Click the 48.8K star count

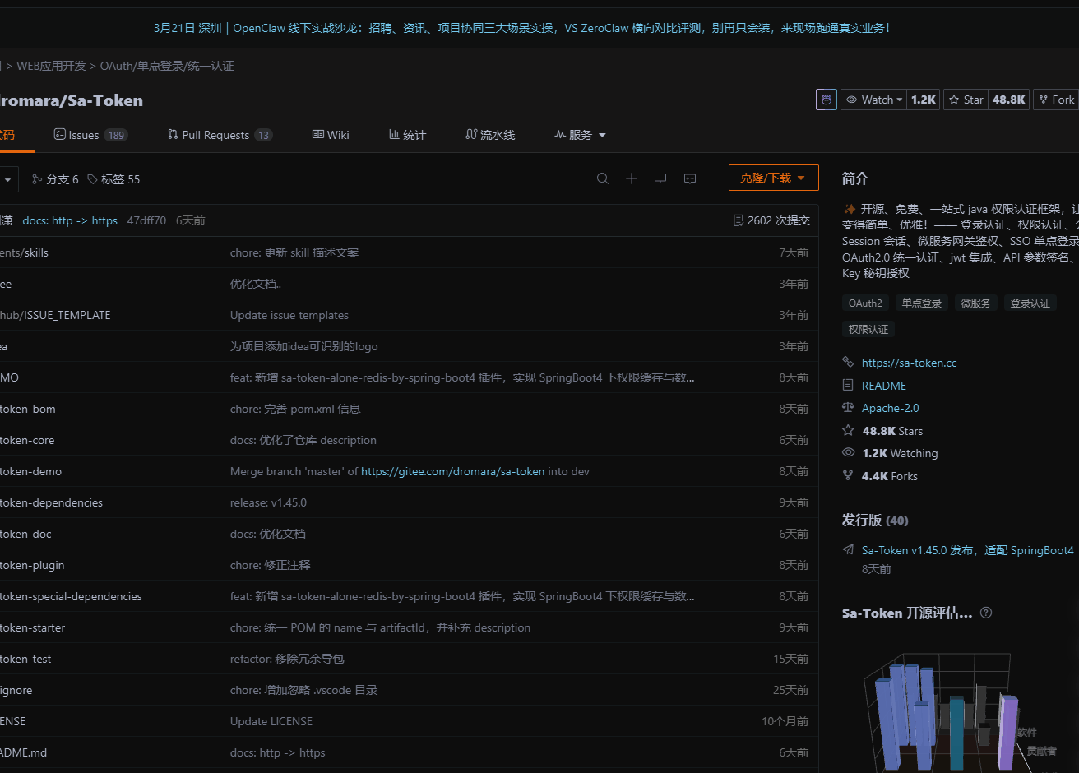click(x=1009, y=100)
